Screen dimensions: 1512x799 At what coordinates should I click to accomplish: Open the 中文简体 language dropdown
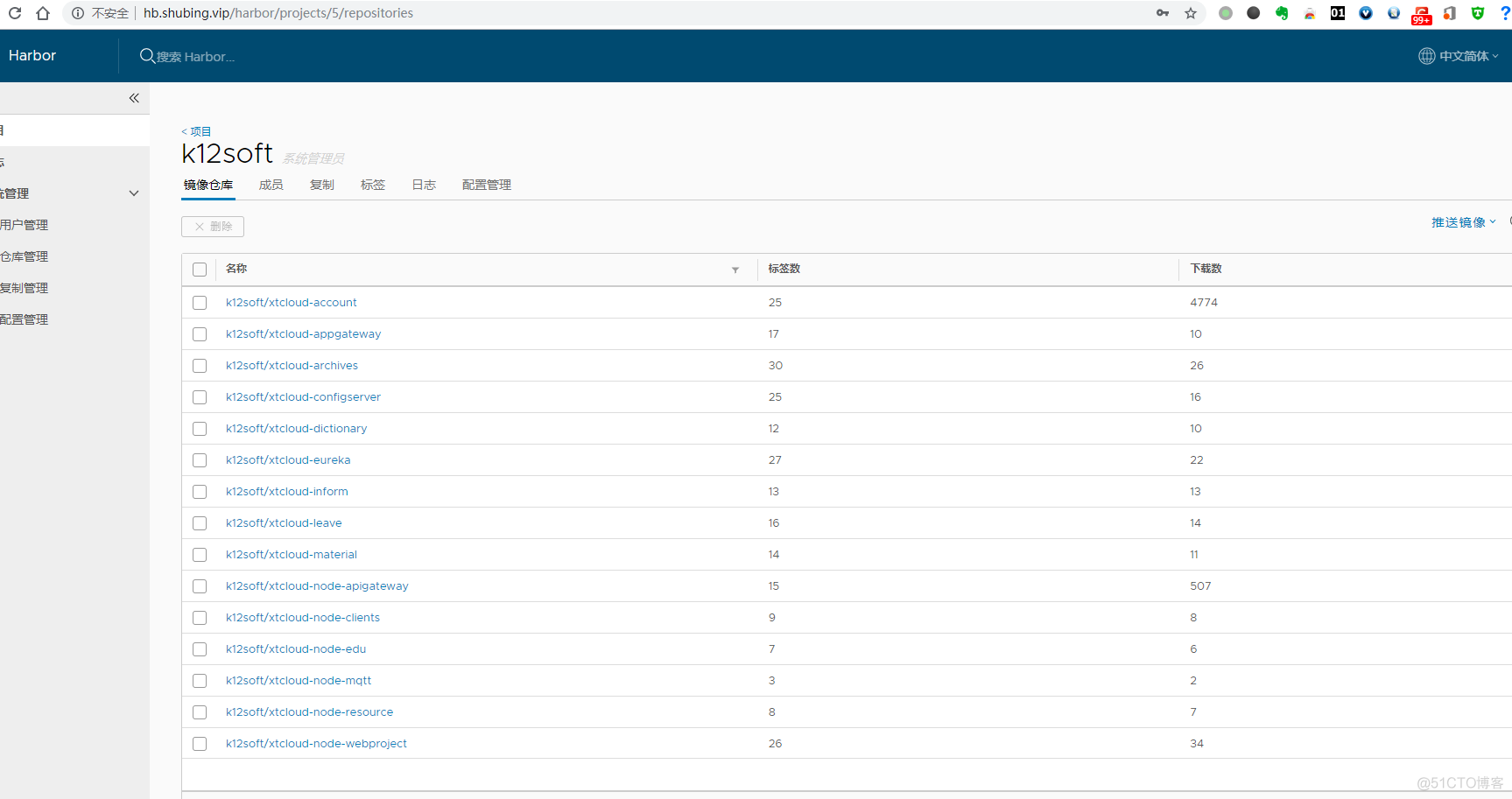point(1468,56)
